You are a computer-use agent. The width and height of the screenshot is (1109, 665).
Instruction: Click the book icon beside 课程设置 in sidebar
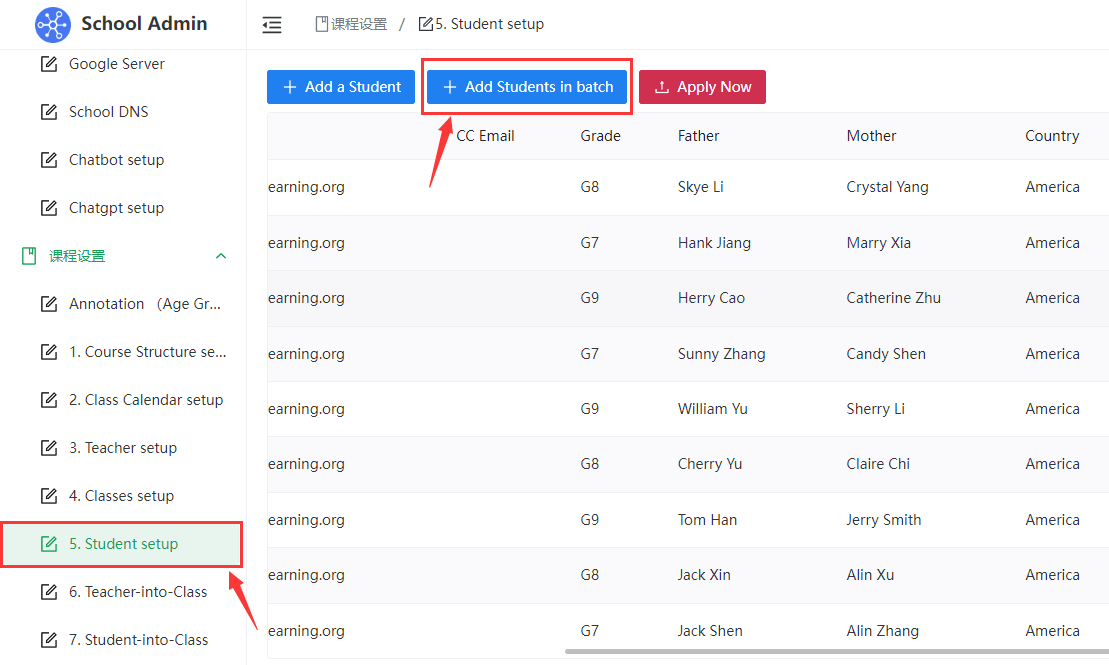[29, 256]
